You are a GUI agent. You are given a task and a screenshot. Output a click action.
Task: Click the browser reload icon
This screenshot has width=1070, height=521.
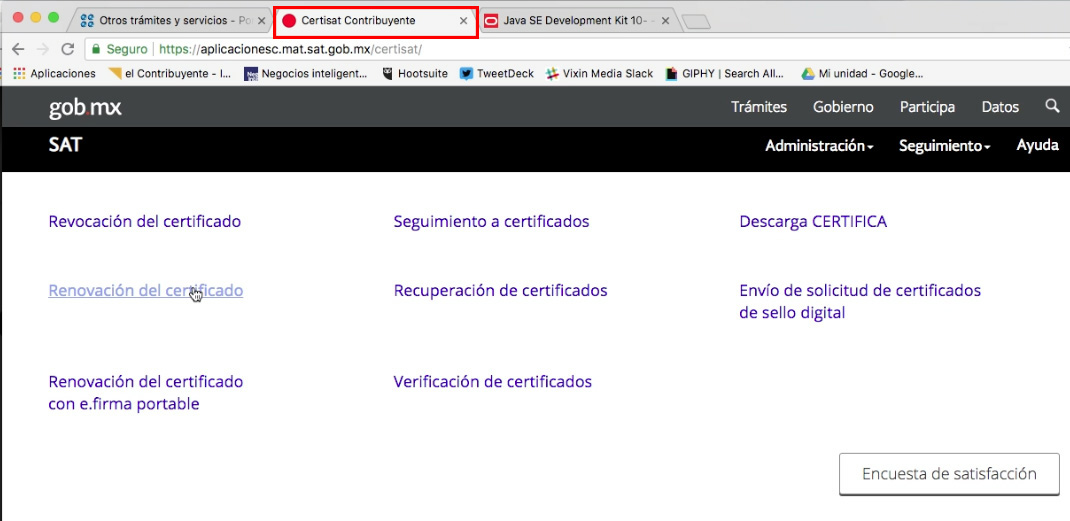coord(68,48)
